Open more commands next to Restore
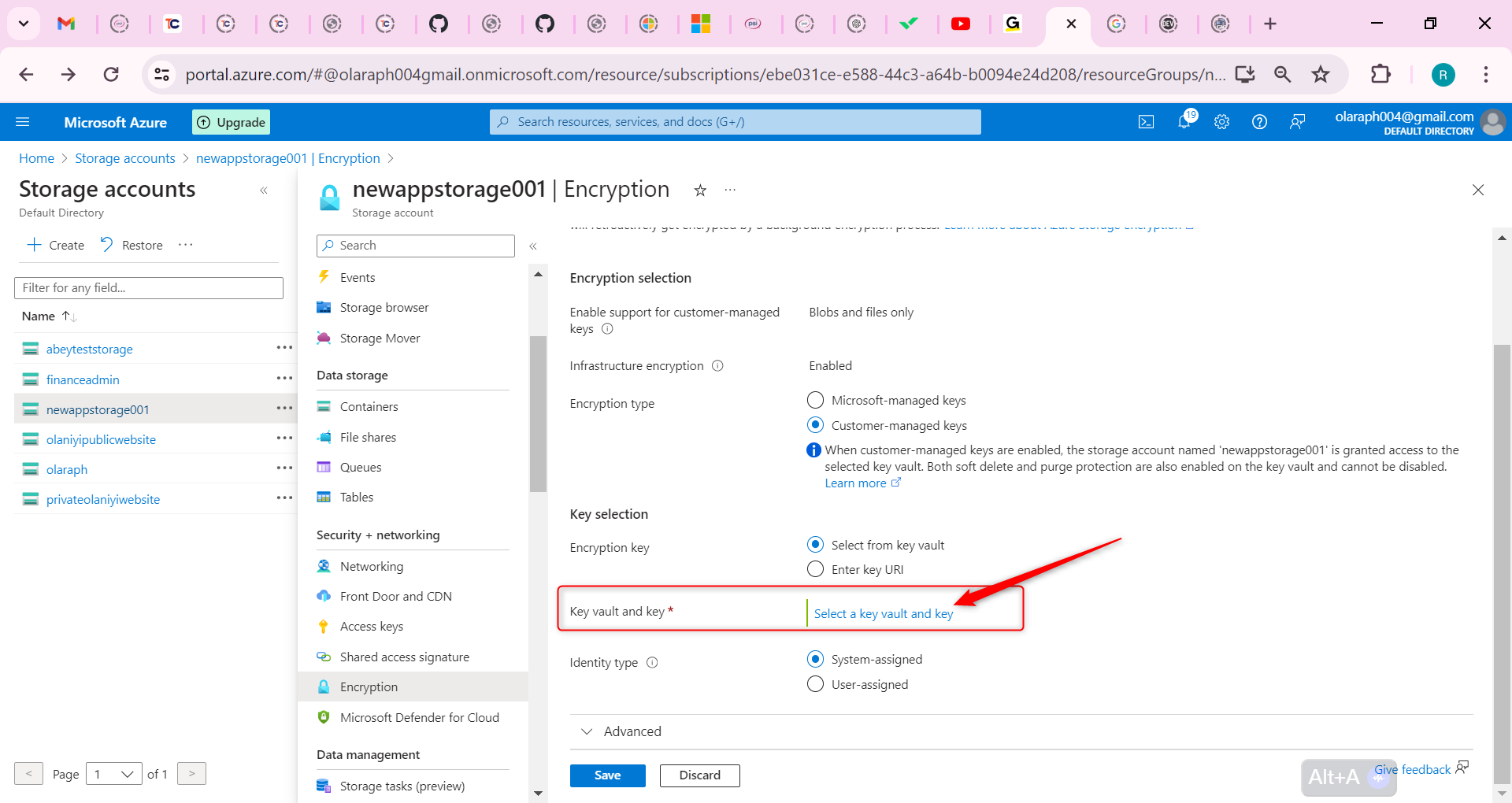The image size is (1512, 803). pyautogui.click(x=186, y=245)
